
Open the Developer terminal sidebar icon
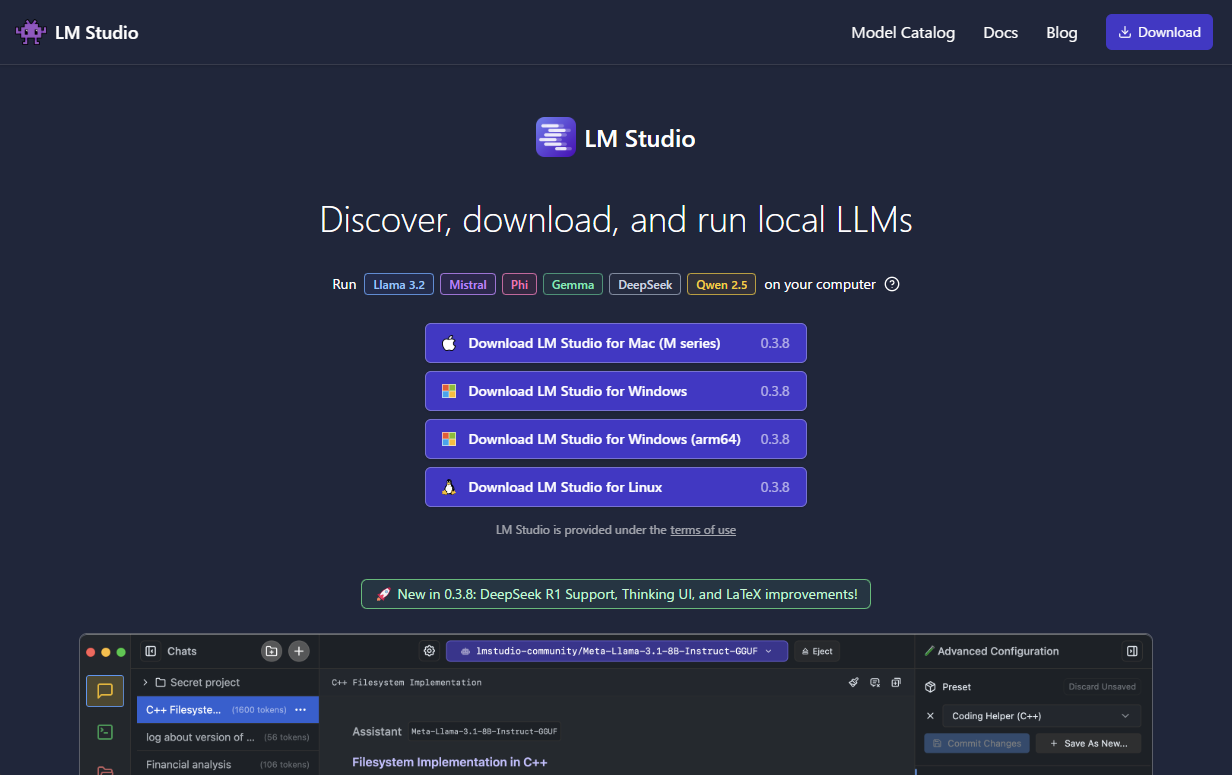click(105, 732)
